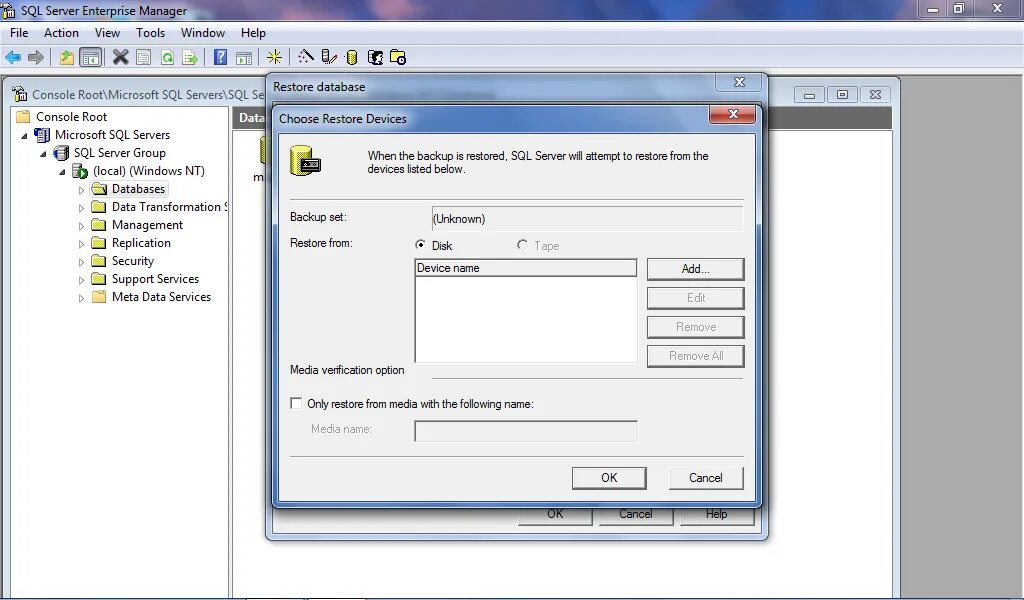
Task: Click the Delete X toolbar icon
Action: [x=120, y=57]
